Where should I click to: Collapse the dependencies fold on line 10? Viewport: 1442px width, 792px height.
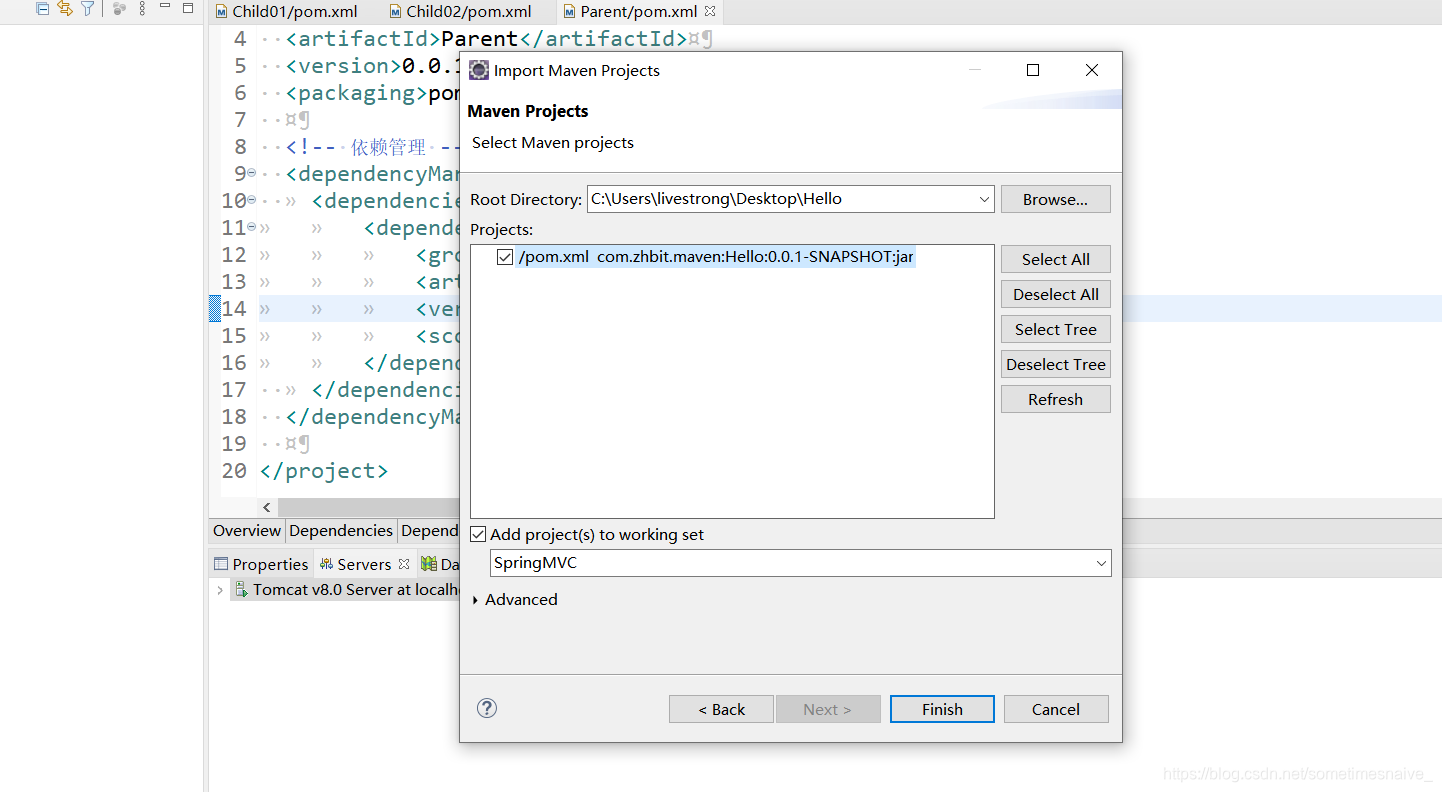coord(251,201)
